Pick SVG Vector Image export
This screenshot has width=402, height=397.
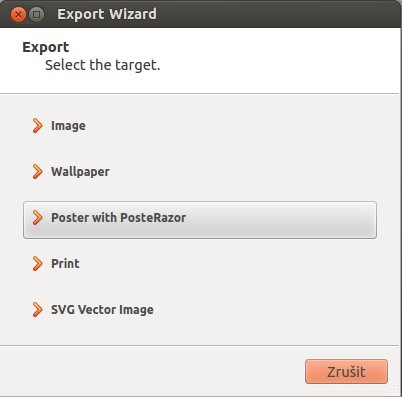(200, 310)
